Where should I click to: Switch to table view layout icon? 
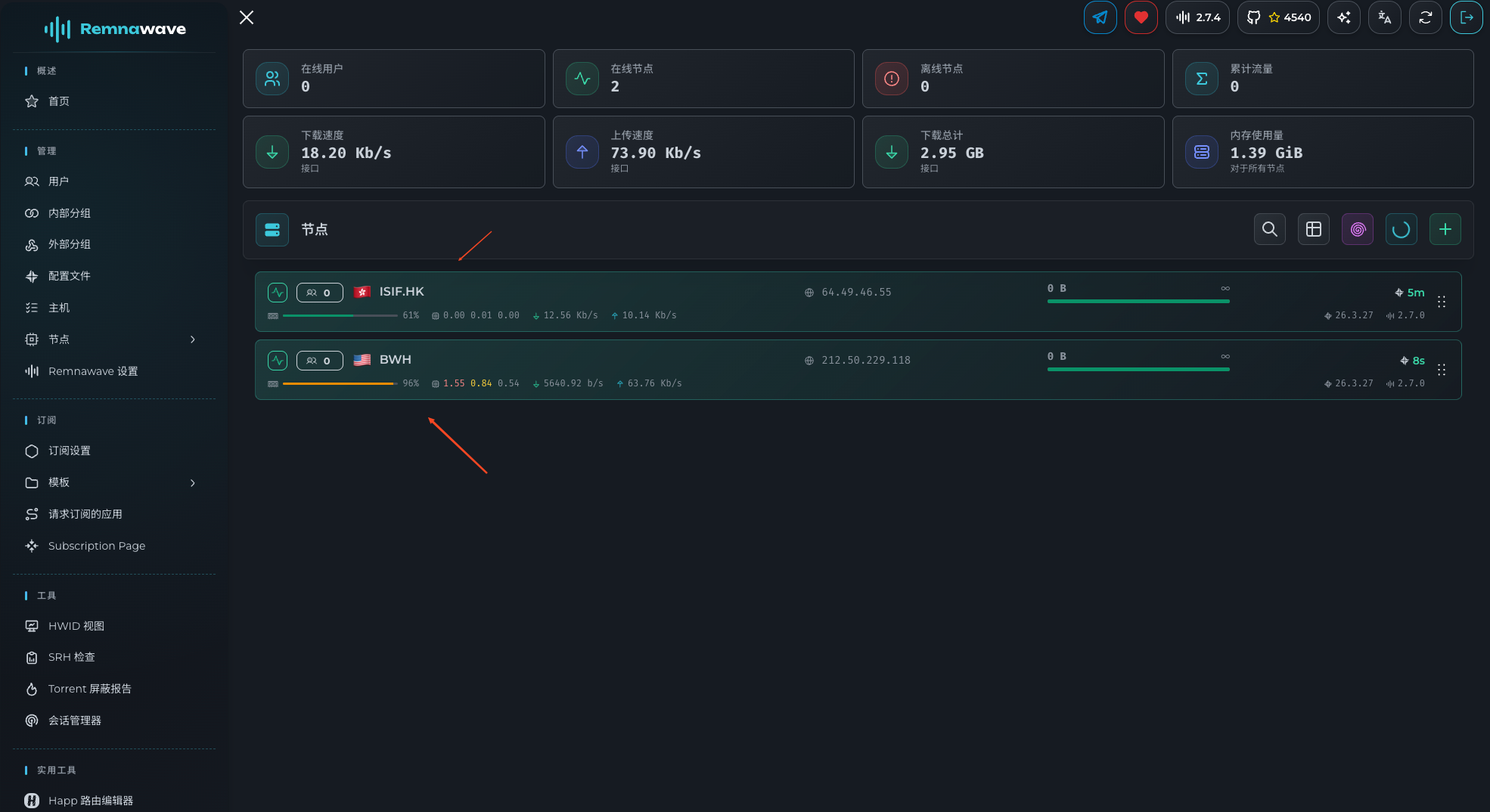(1314, 229)
